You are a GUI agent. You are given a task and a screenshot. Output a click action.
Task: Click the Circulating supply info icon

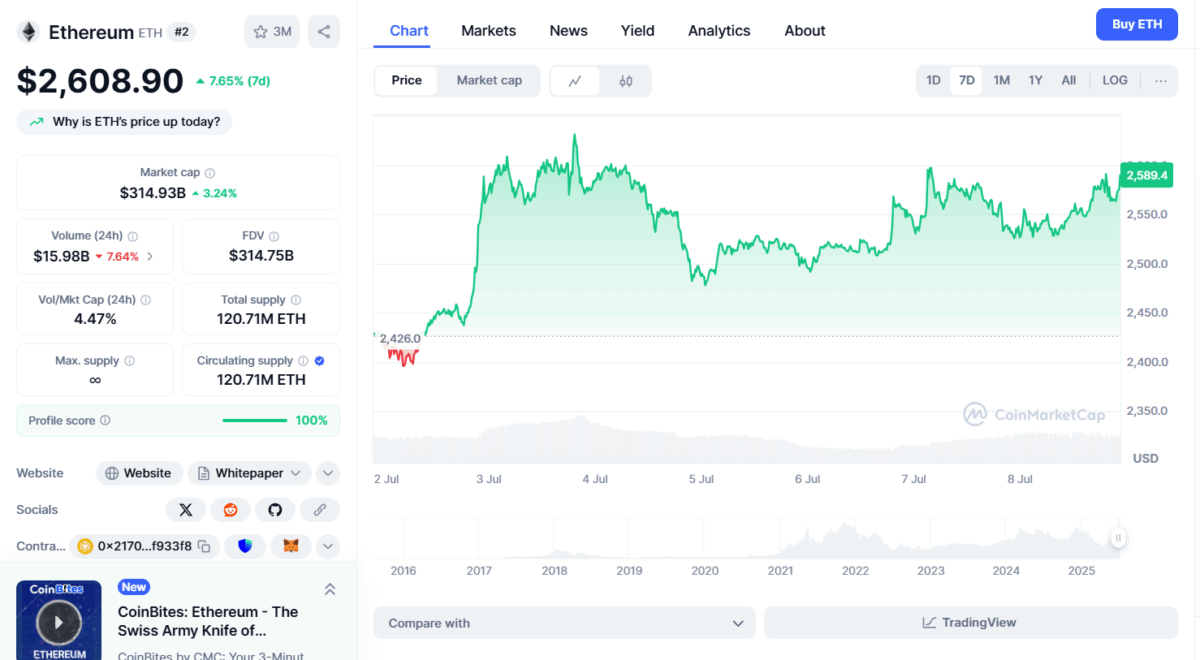(303, 361)
